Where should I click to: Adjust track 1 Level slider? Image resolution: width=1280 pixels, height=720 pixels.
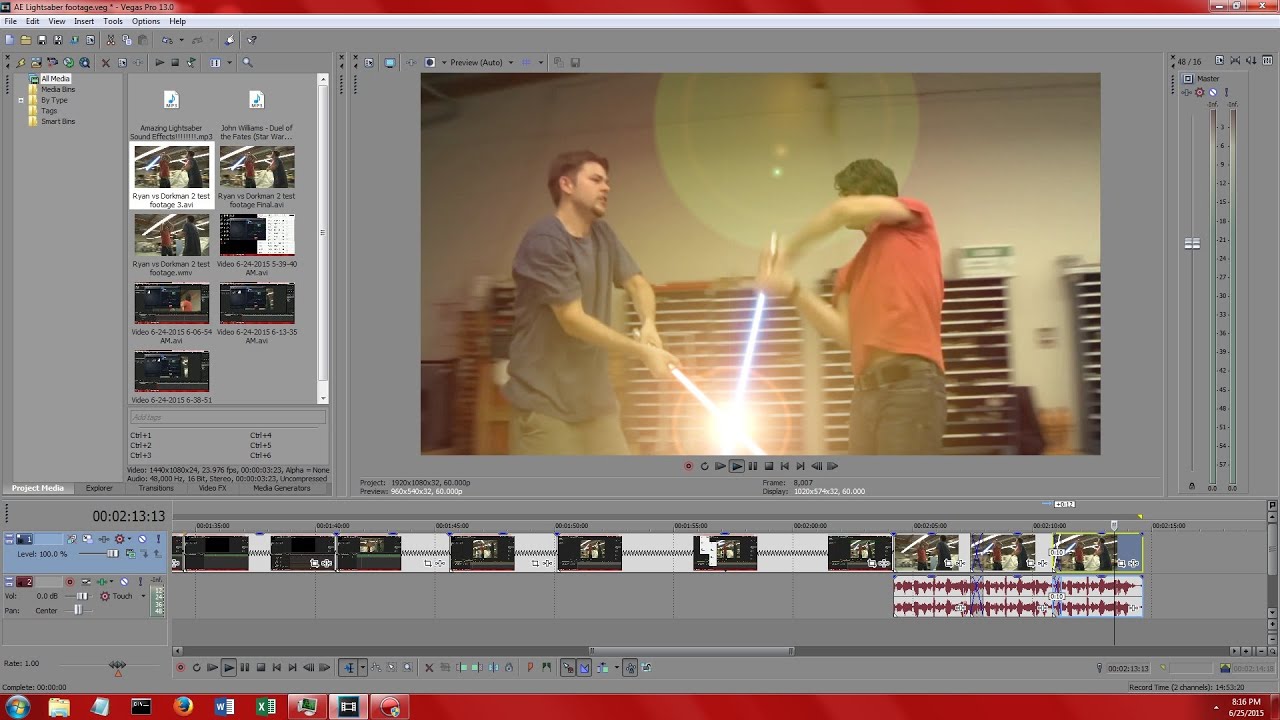pos(112,554)
